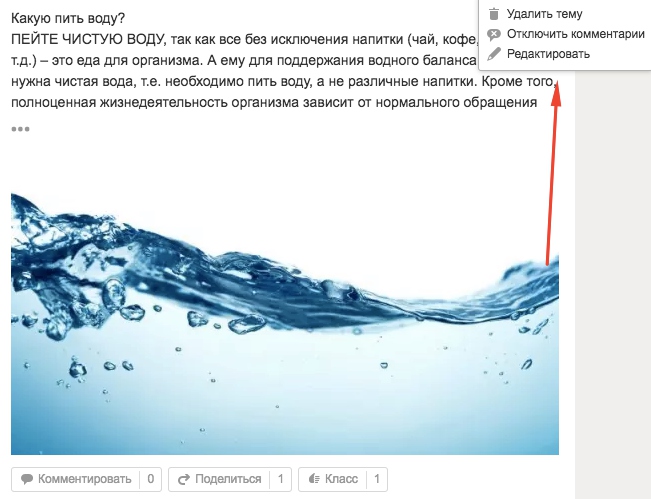This screenshot has height=499, width=651.
Task: Open the comment counter showing 0
Action: point(151,479)
